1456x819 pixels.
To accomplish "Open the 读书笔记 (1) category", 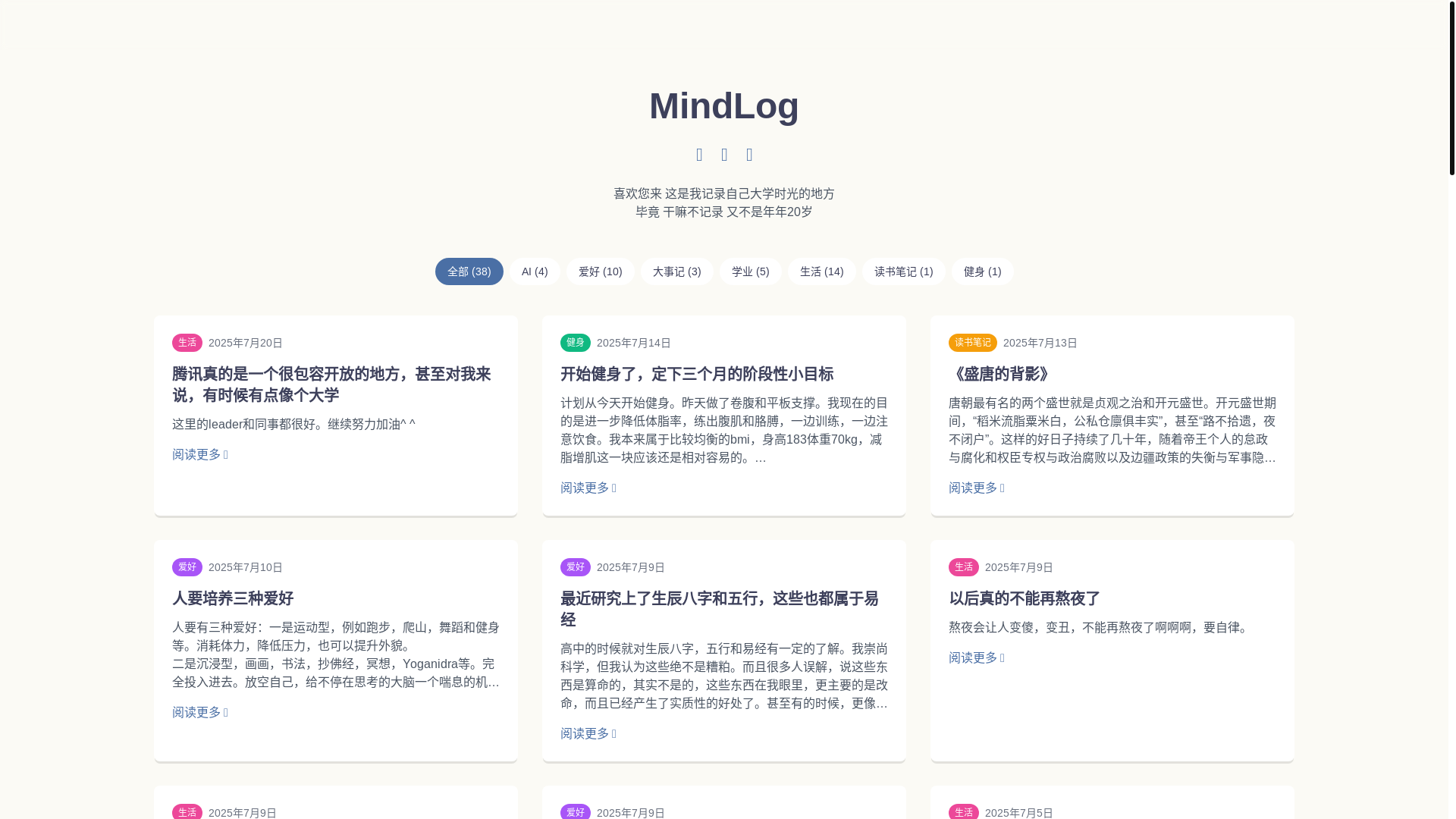I will click(x=903, y=271).
